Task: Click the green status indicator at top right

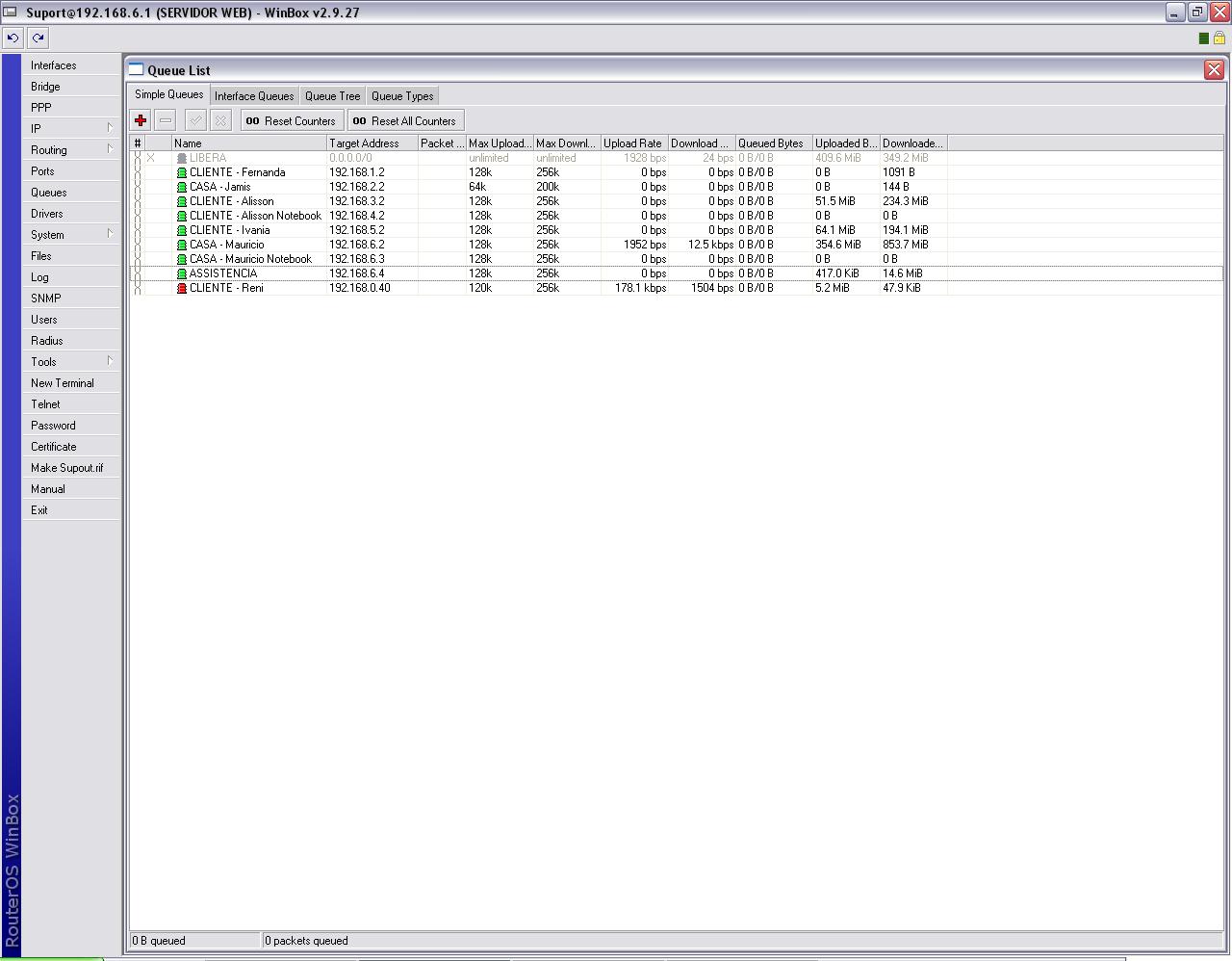Action: point(1203,39)
